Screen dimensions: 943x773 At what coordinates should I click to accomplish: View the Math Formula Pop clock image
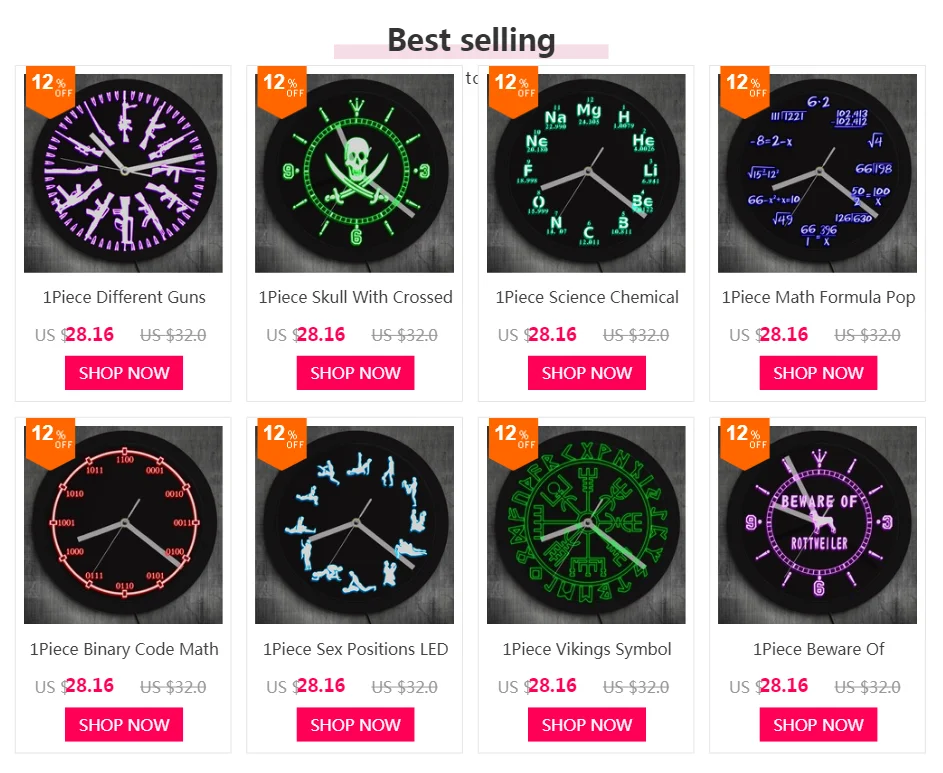[x=818, y=173]
